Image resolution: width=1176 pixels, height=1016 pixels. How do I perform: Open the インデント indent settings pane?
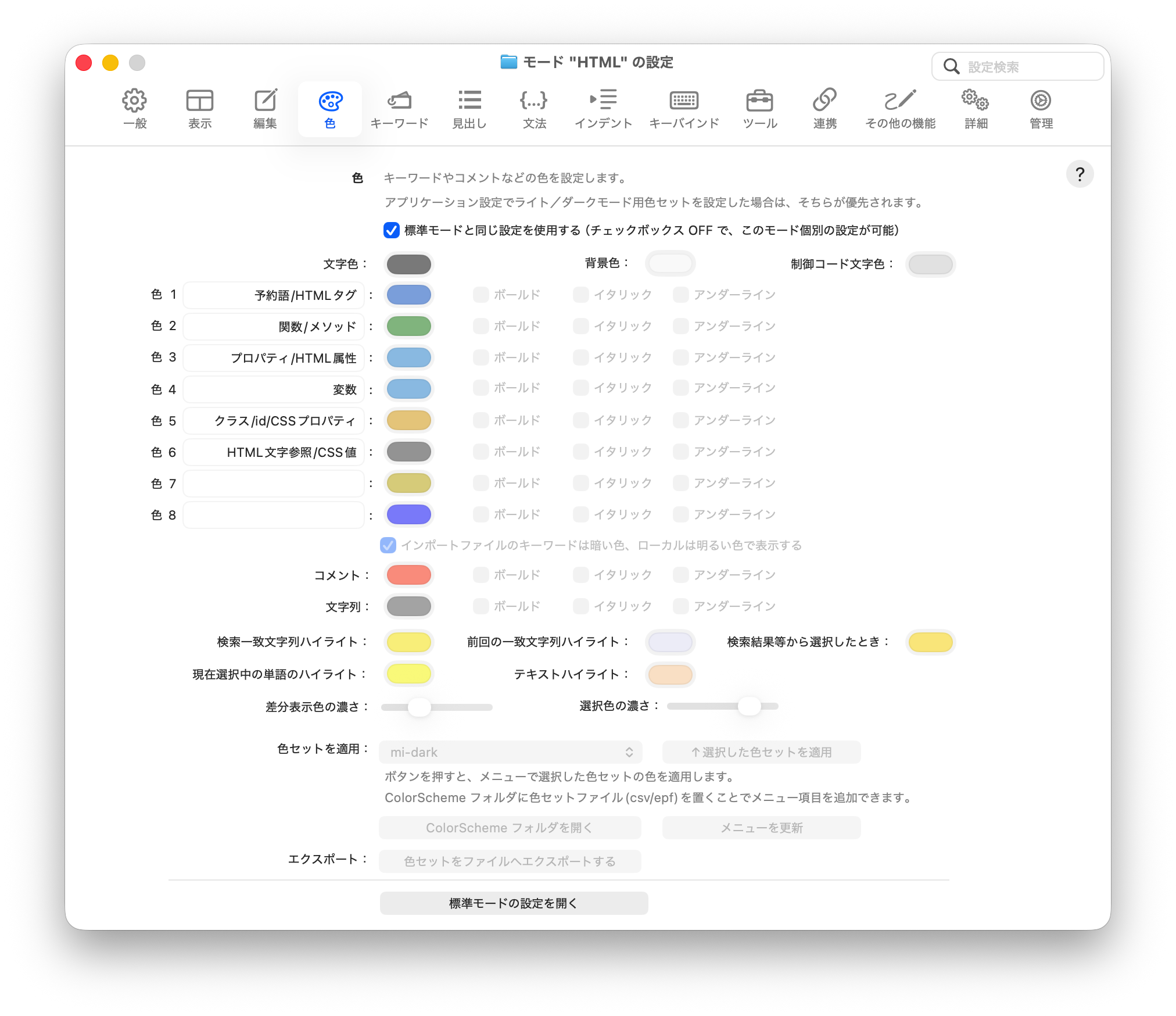coord(603,109)
